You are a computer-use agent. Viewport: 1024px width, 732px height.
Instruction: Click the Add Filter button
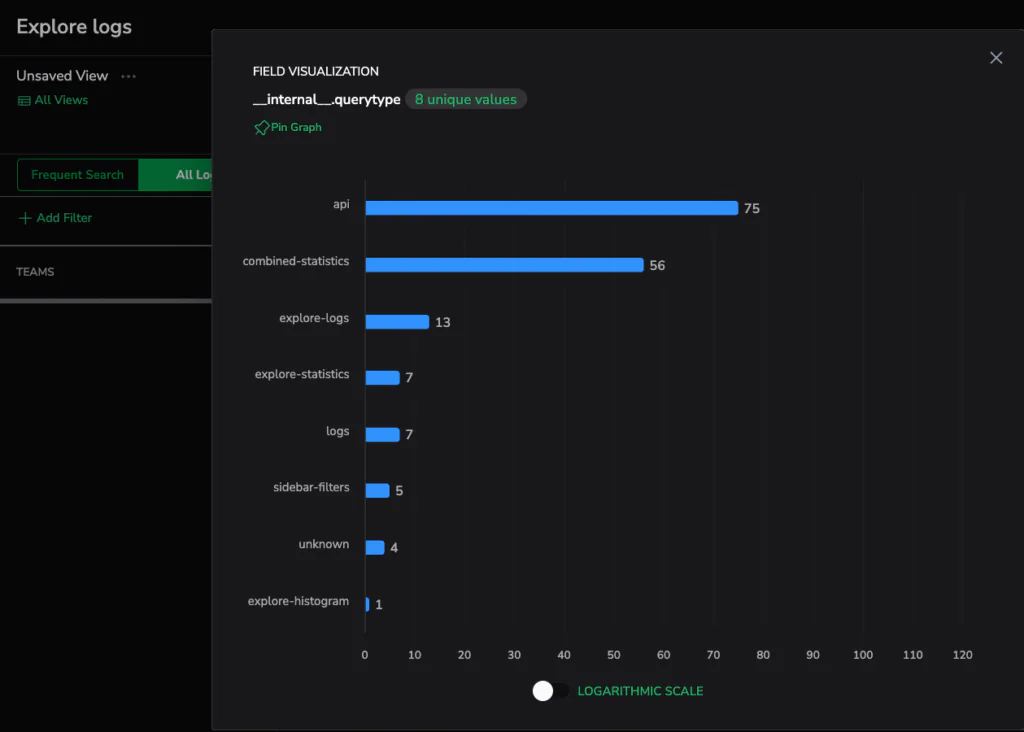(x=64, y=218)
